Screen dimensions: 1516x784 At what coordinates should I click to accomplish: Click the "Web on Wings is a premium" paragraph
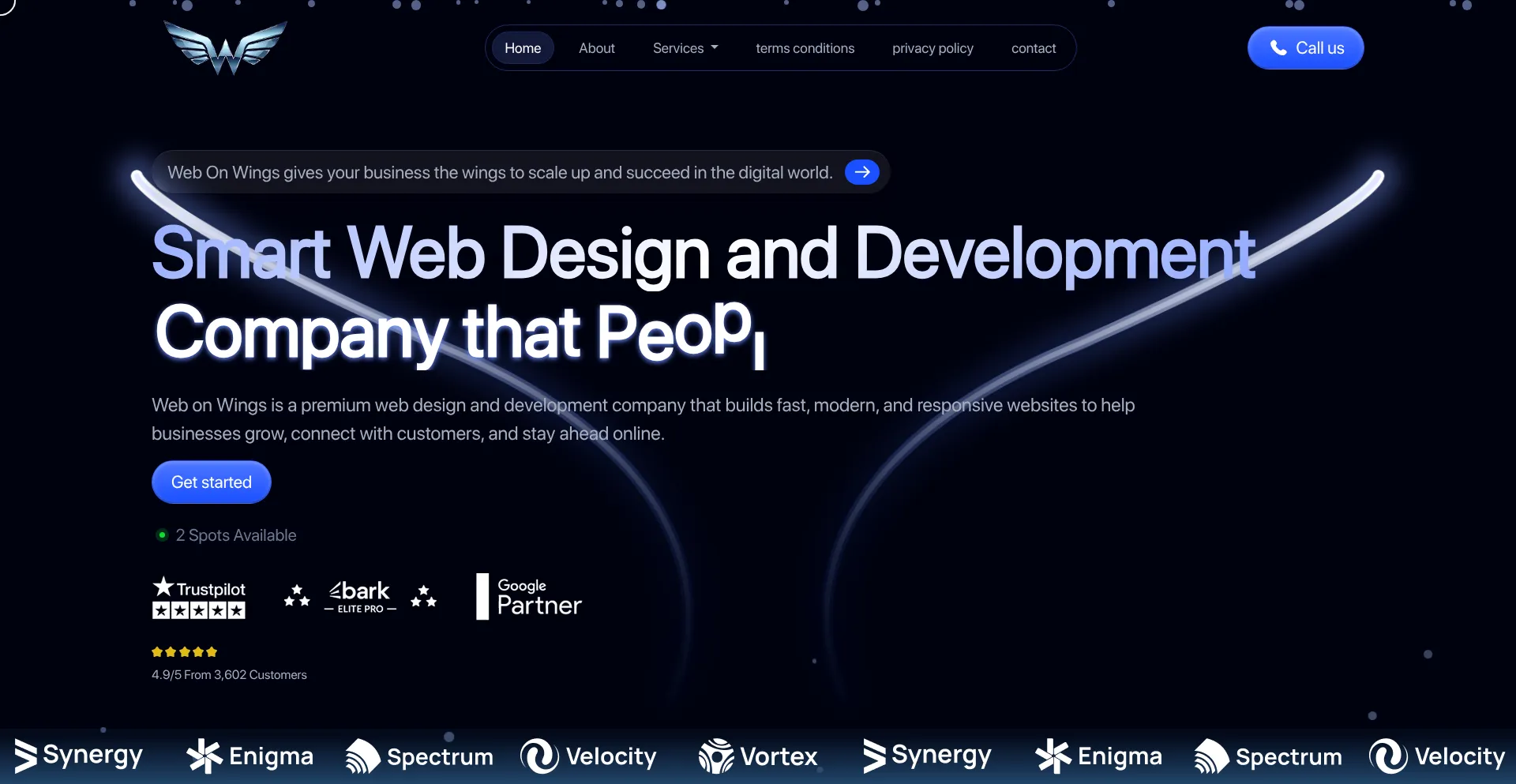click(x=644, y=419)
